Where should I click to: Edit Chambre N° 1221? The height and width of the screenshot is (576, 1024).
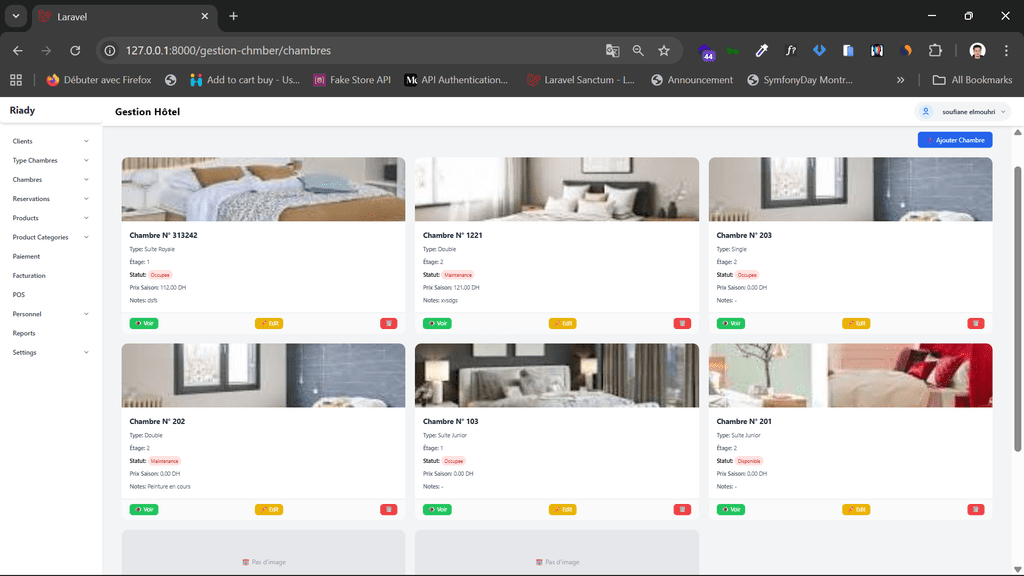point(562,323)
